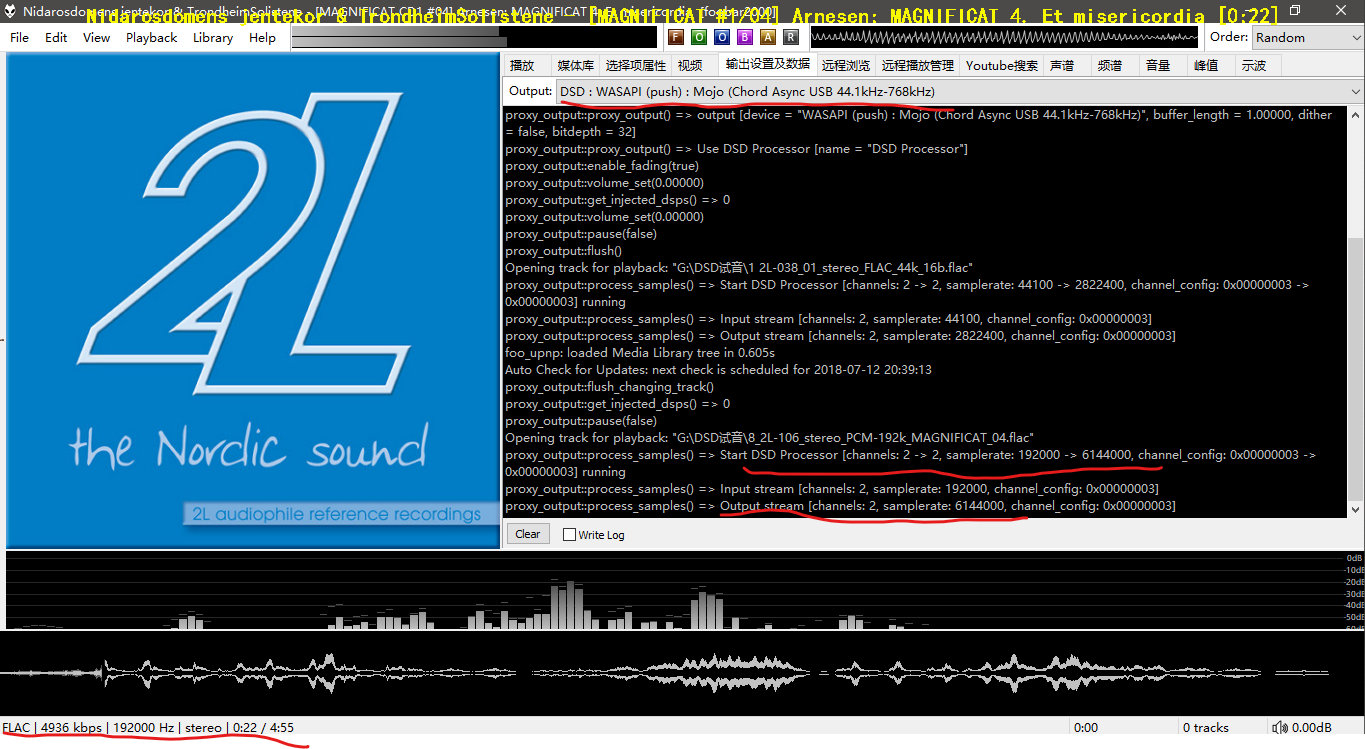
Task: Click the volume speaker icon in status bar
Action: (1278, 728)
